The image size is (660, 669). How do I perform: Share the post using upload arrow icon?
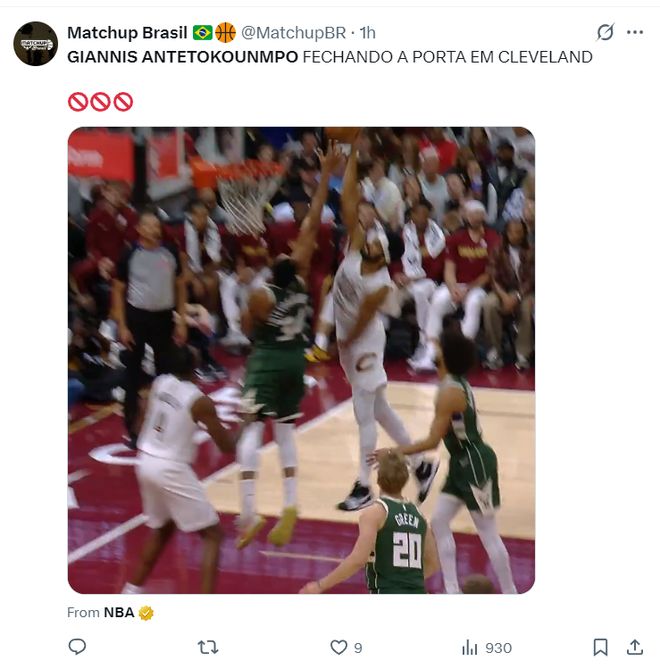(635, 647)
